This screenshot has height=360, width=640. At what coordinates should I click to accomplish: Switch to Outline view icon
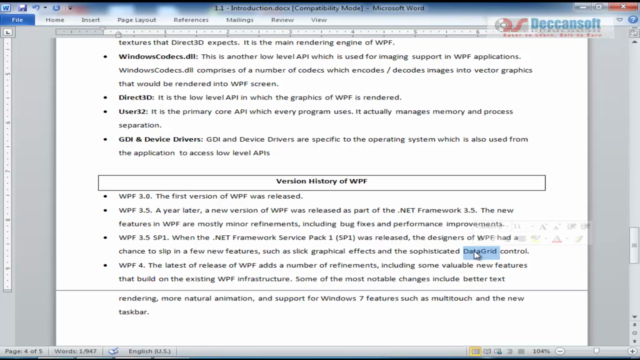(x=510, y=351)
